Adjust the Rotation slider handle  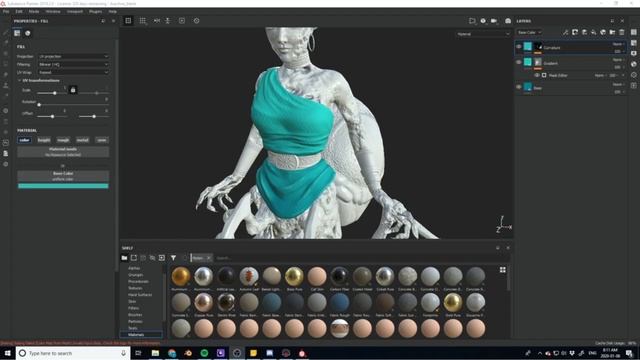39,105
